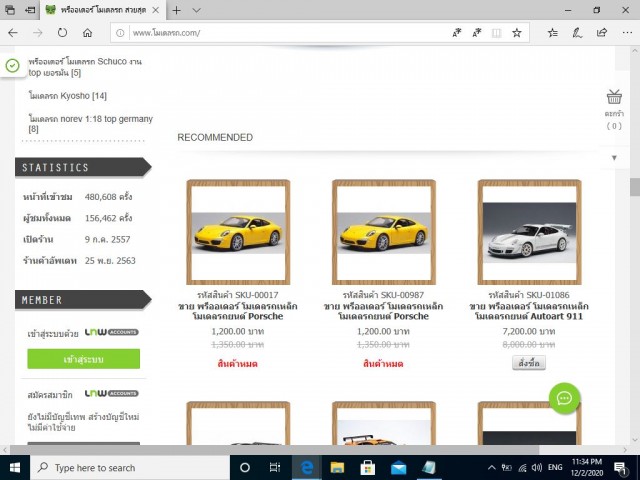640x480 pixels.
Task: Click the address bar URL field
Action: 286,33
